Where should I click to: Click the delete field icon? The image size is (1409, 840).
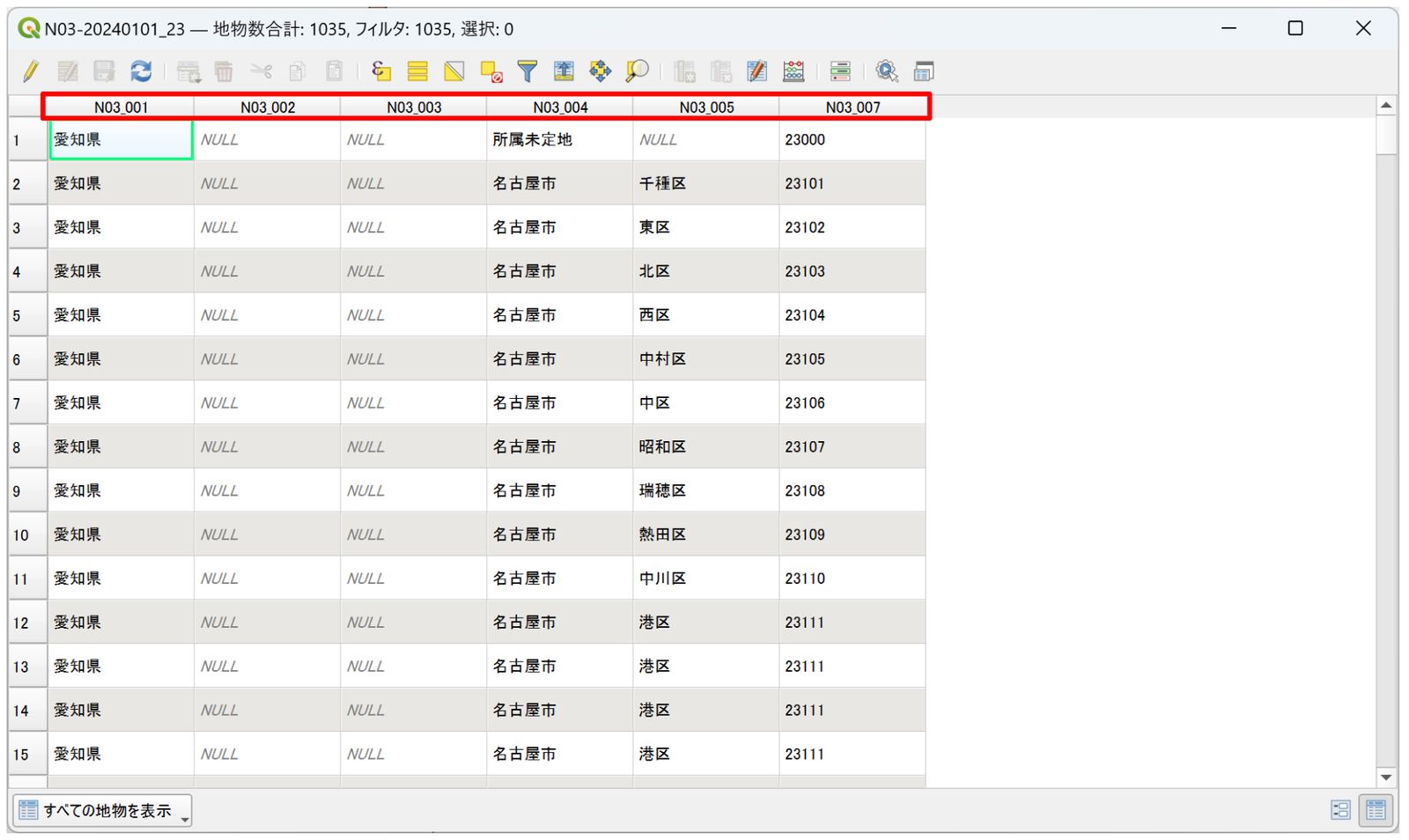point(721,71)
